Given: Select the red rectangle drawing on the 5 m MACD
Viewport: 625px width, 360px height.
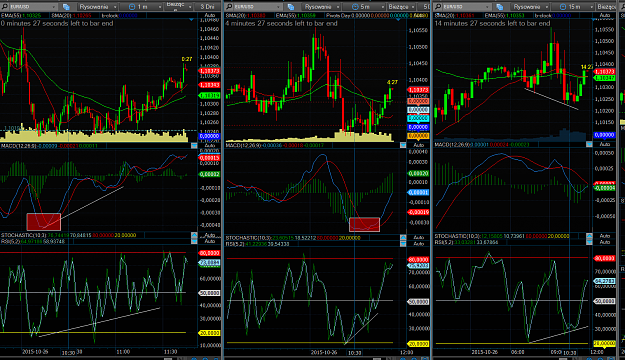Looking at the screenshot, I should pos(364,224).
